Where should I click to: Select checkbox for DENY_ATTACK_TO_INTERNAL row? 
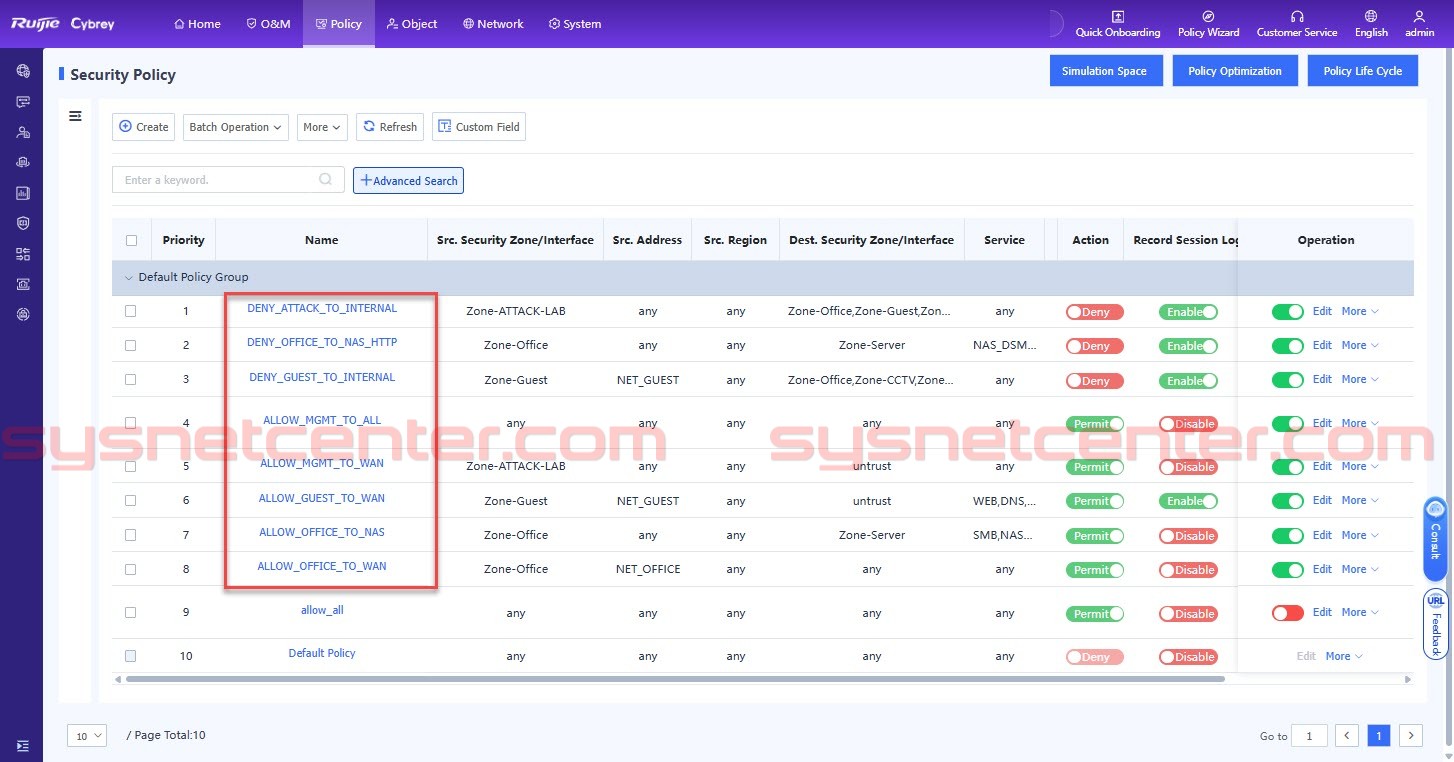(131, 311)
